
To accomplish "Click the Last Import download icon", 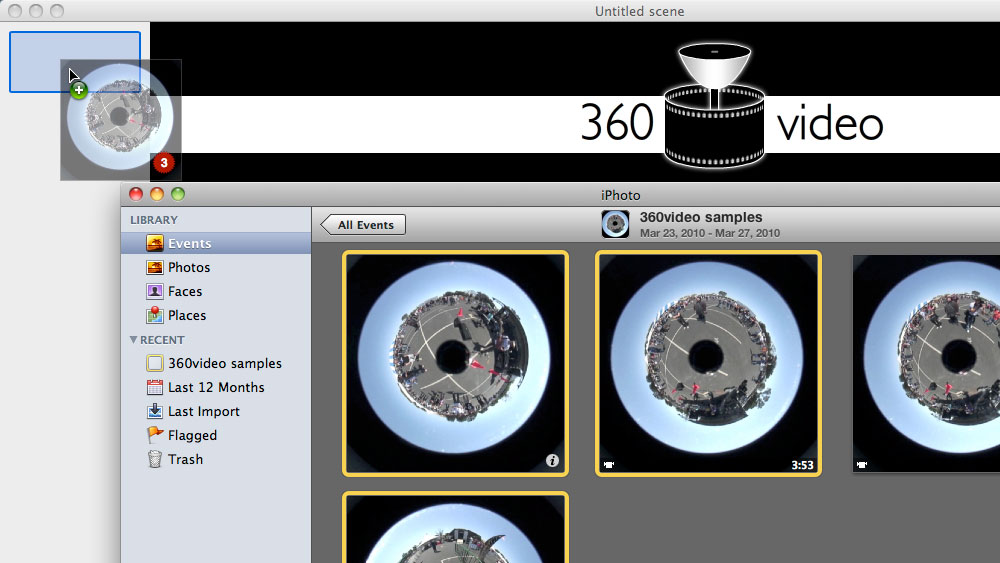I will click(x=155, y=411).
